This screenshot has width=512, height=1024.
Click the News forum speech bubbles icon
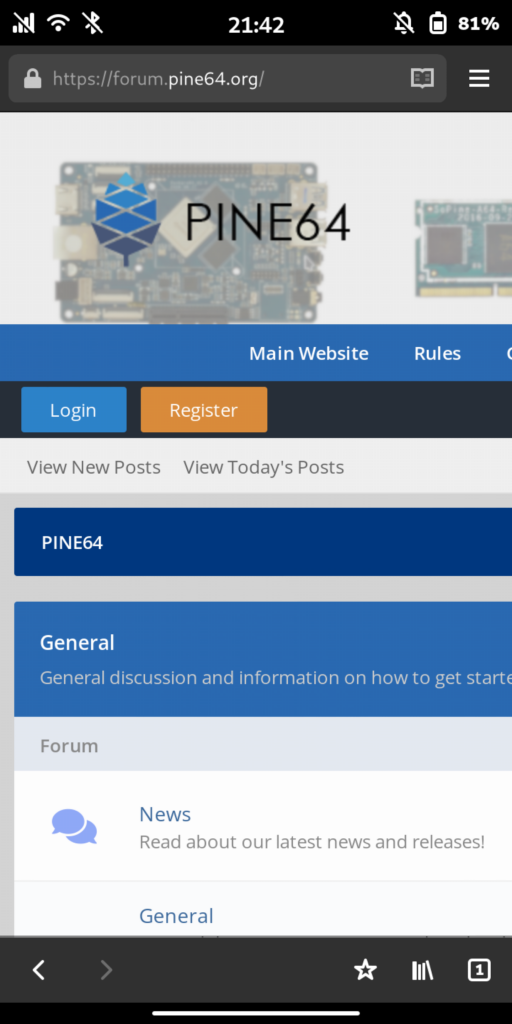(74, 826)
